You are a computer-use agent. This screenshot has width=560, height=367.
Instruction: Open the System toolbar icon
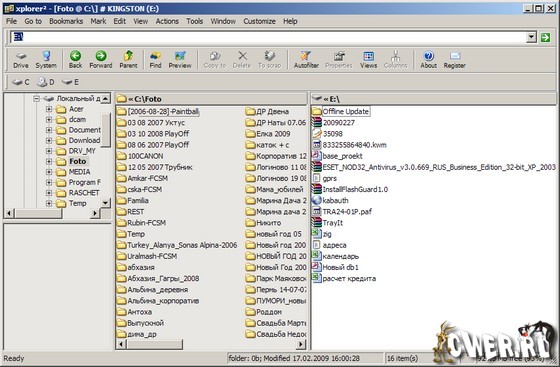[x=46, y=60]
